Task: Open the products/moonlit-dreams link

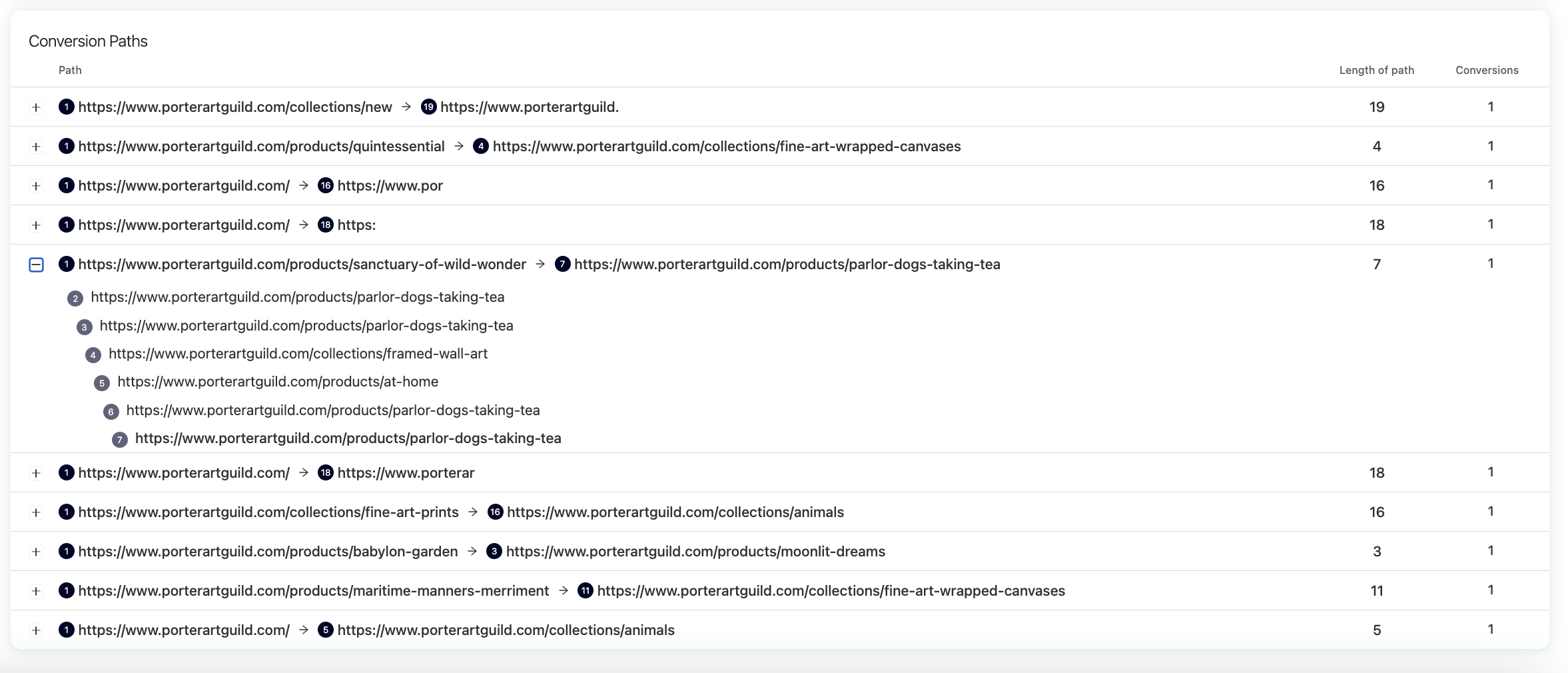Action: point(695,552)
